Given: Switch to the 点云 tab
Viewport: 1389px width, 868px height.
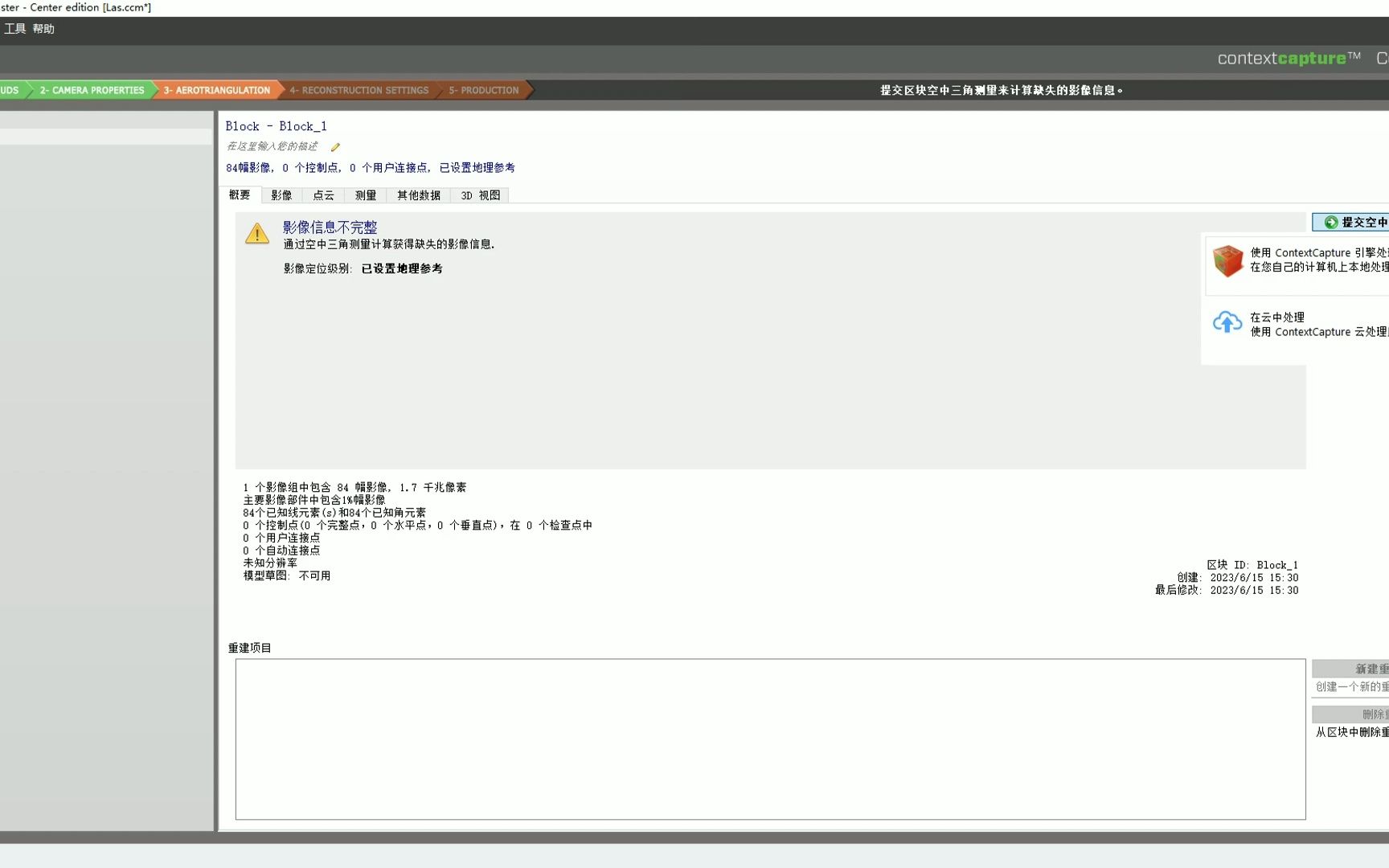Looking at the screenshot, I should coord(323,195).
